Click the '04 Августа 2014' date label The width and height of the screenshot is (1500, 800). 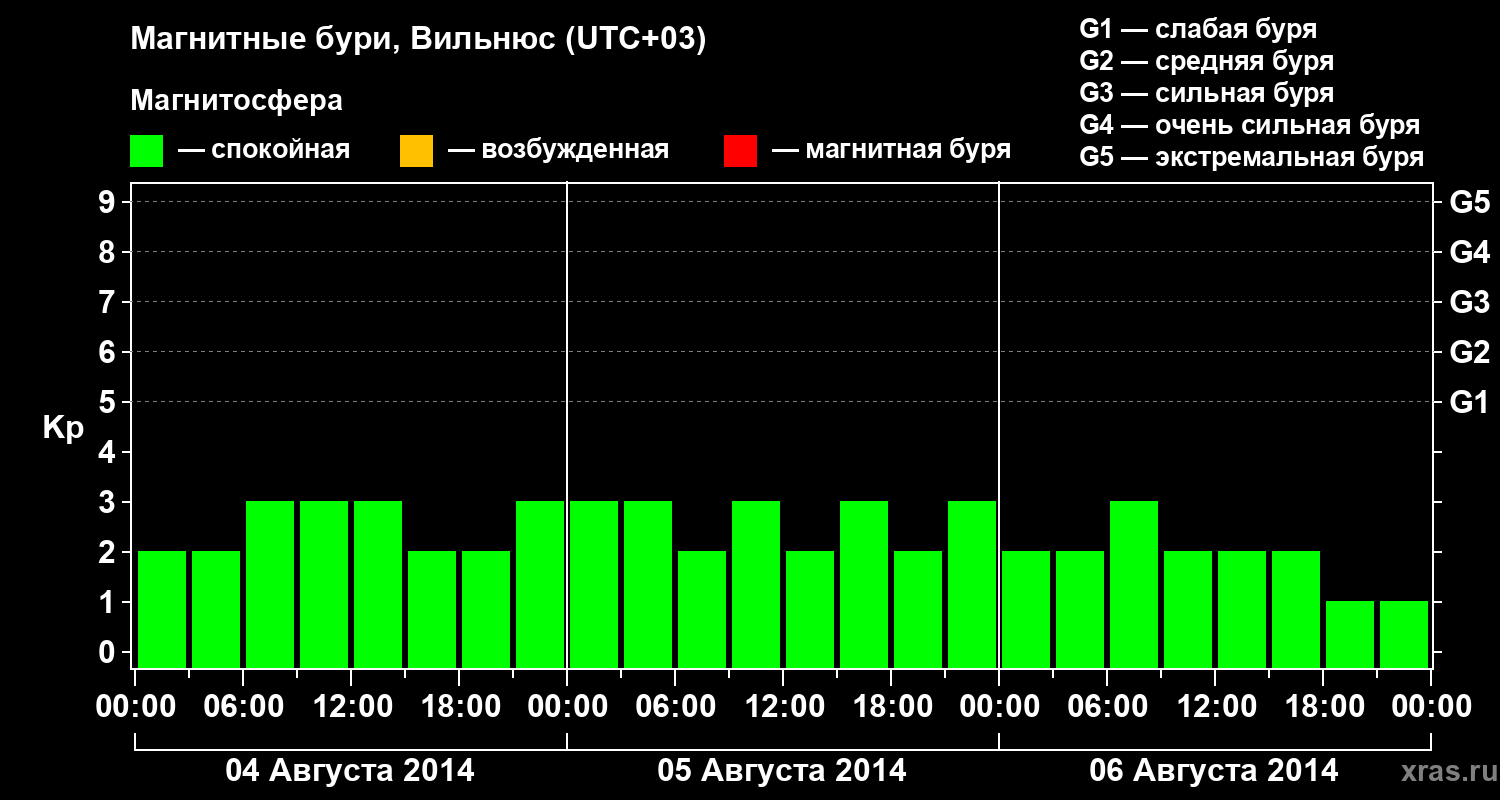click(350, 771)
